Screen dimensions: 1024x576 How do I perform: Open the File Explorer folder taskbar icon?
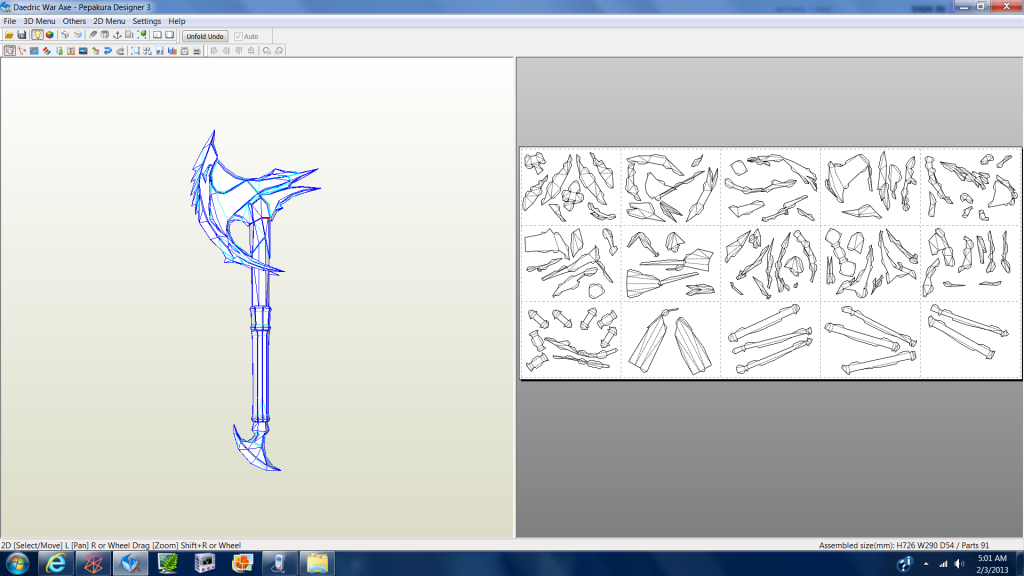coord(317,563)
